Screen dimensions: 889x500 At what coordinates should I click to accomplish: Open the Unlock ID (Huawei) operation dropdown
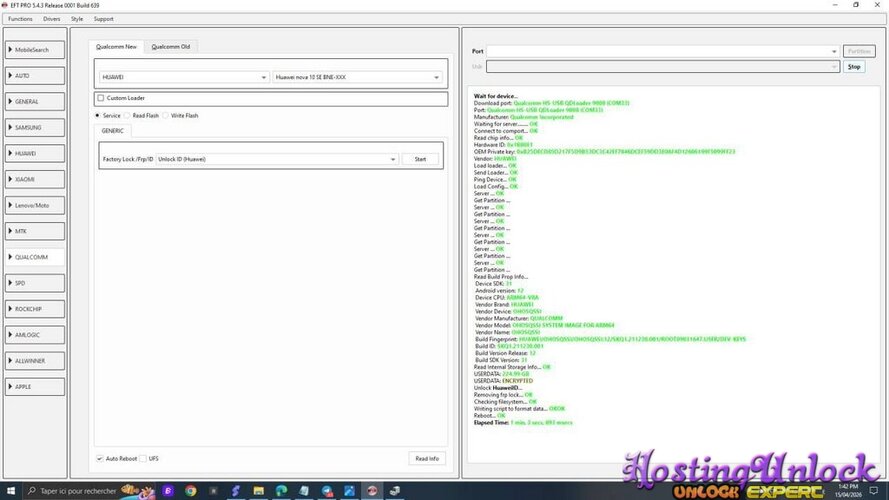tap(277, 159)
